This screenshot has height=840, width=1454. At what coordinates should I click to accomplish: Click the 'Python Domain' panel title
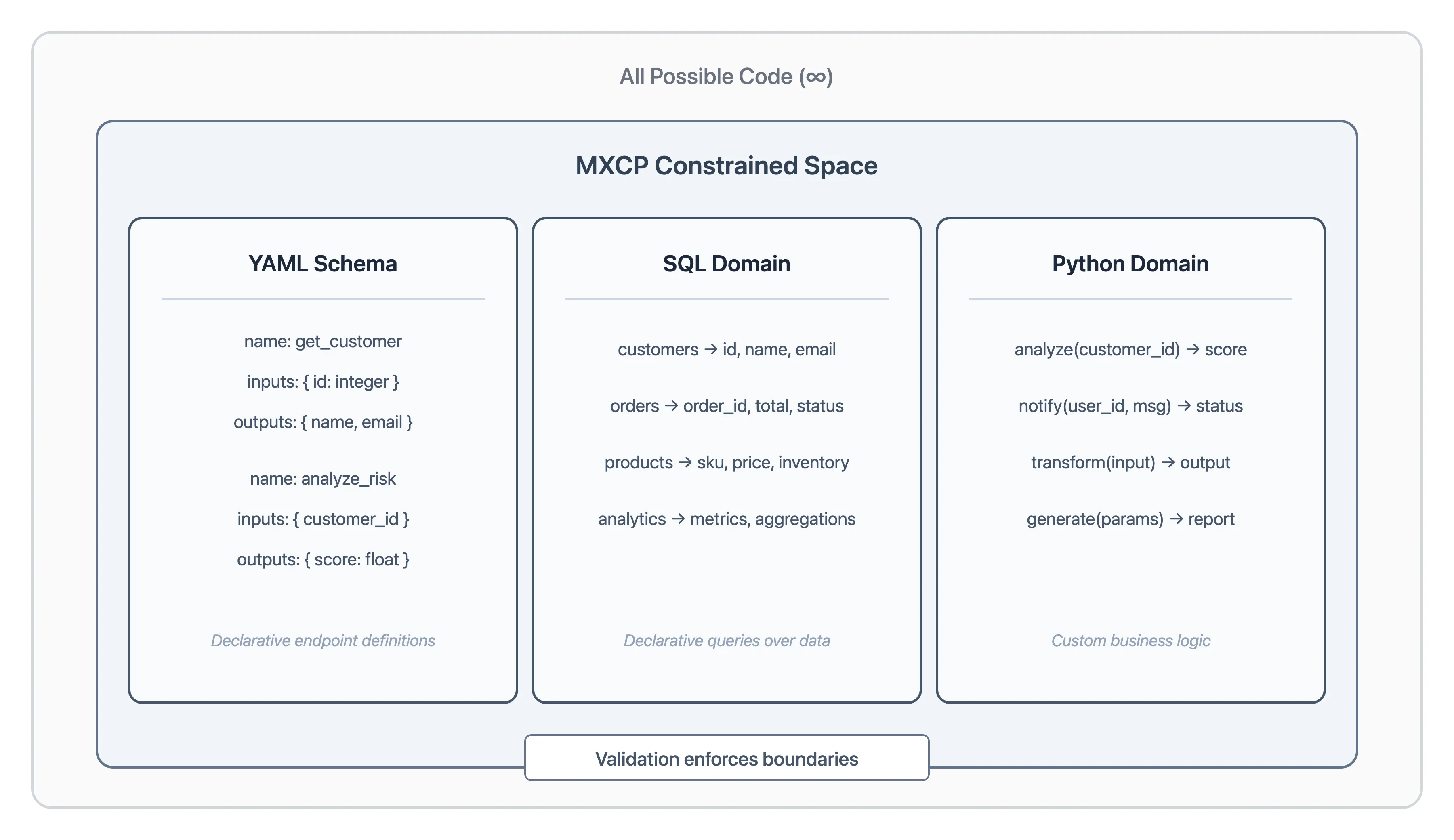(x=1130, y=264)
